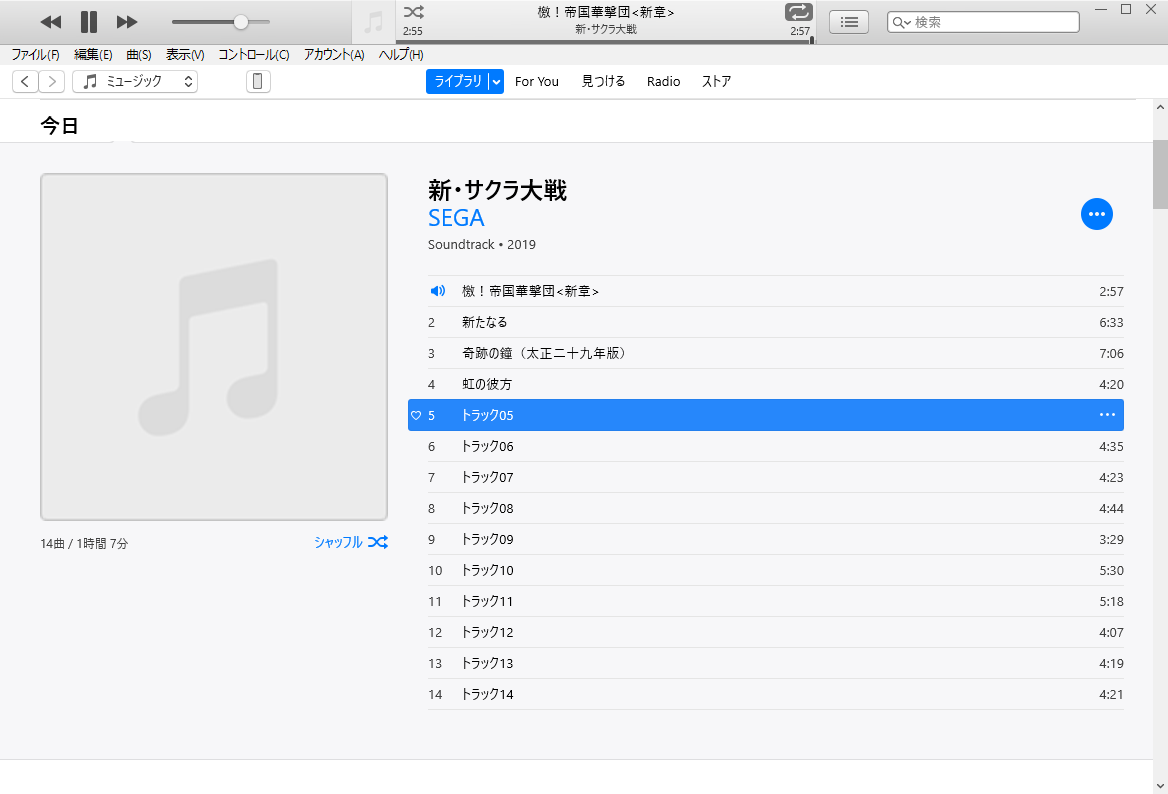
Task: Open the ミュージック media type dropdown
Action: click(135, 82)
